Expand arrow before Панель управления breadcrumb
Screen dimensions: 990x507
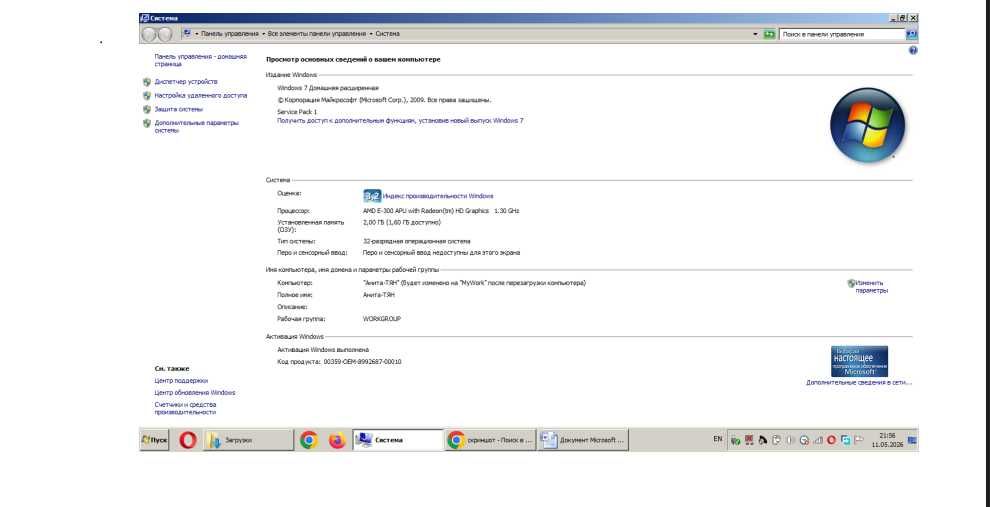[x=197, y=34]
